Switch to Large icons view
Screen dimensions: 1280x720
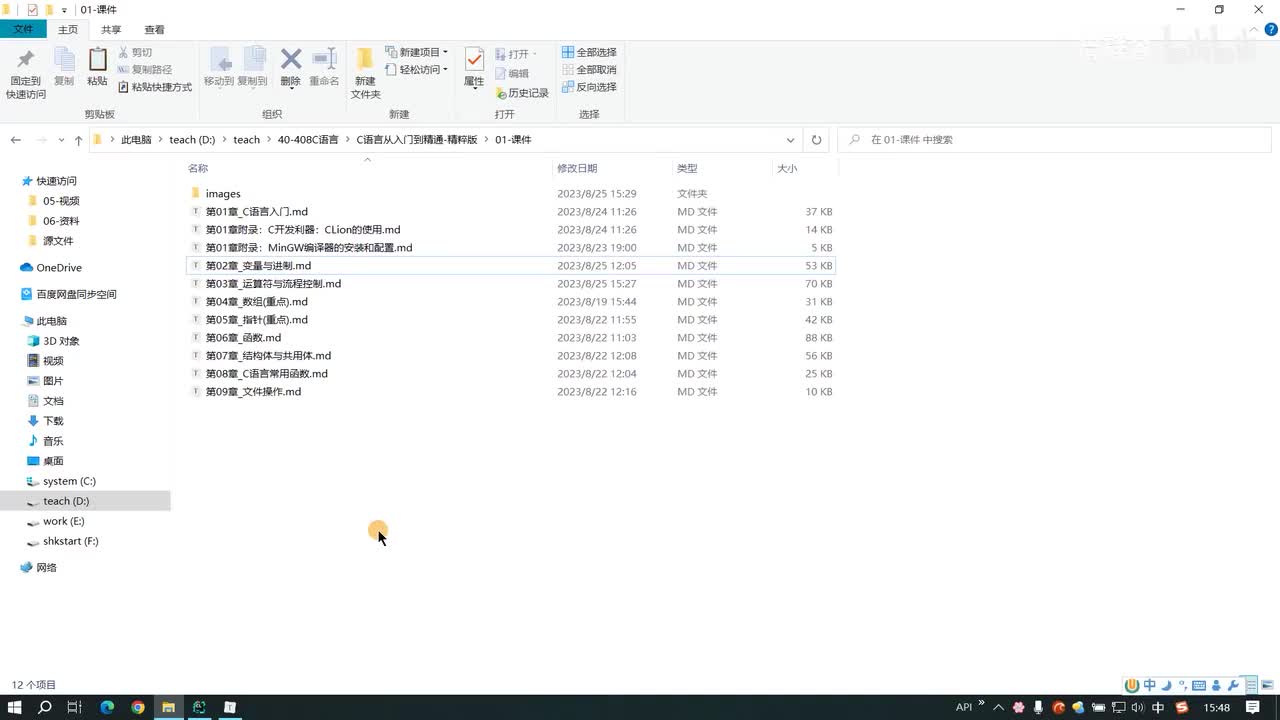click(1267, 686)
